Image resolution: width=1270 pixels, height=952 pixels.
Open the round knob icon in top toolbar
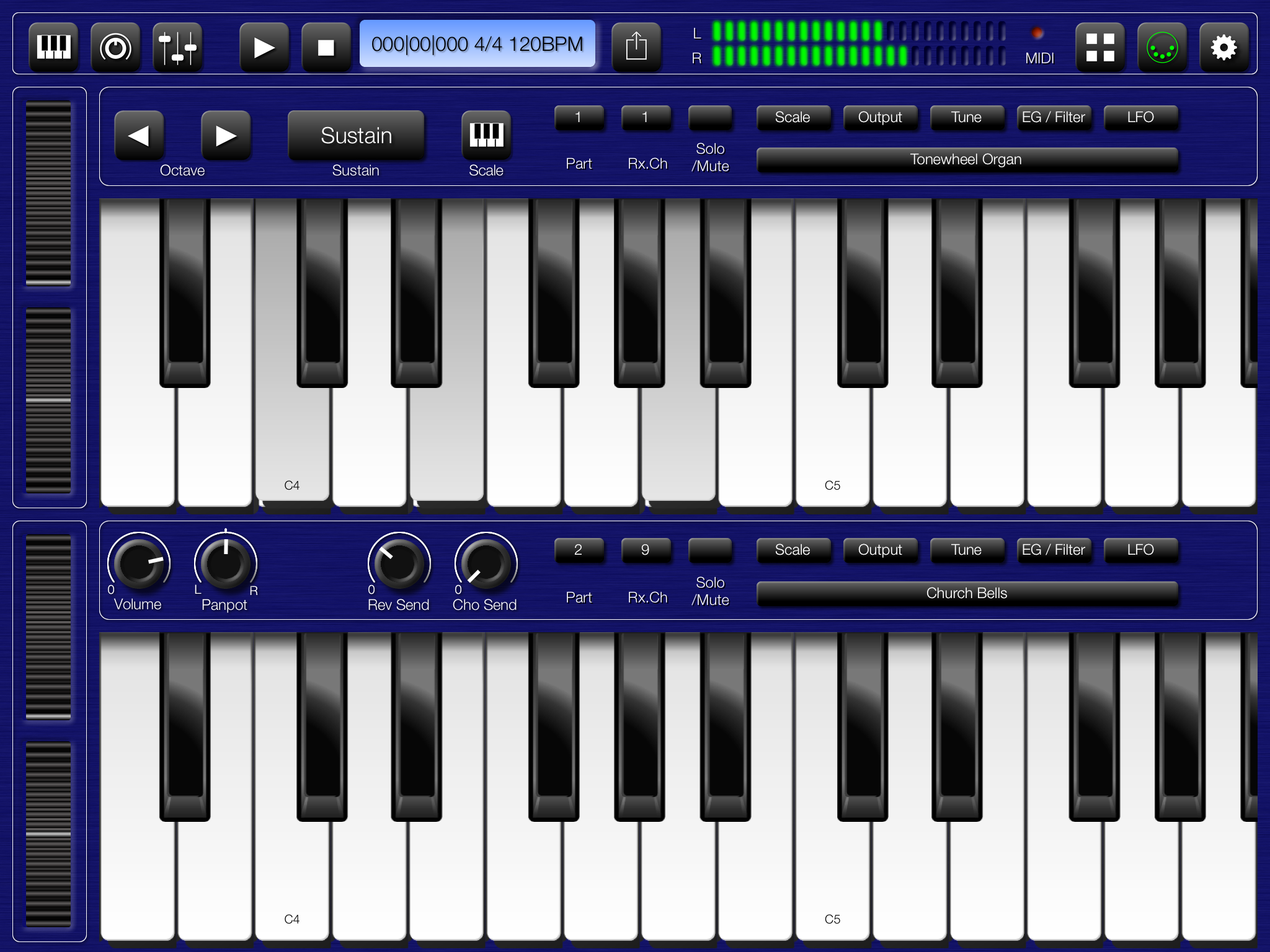115,47
